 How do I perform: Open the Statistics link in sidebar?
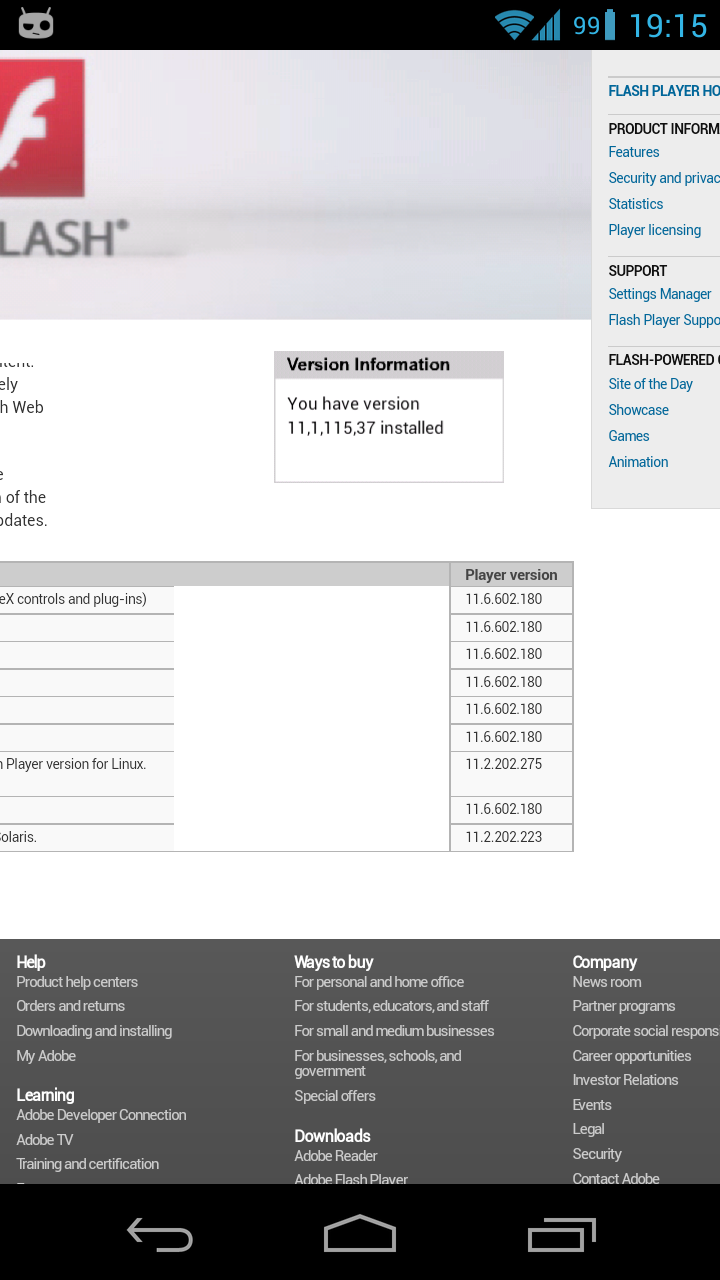tap(636, 204)
